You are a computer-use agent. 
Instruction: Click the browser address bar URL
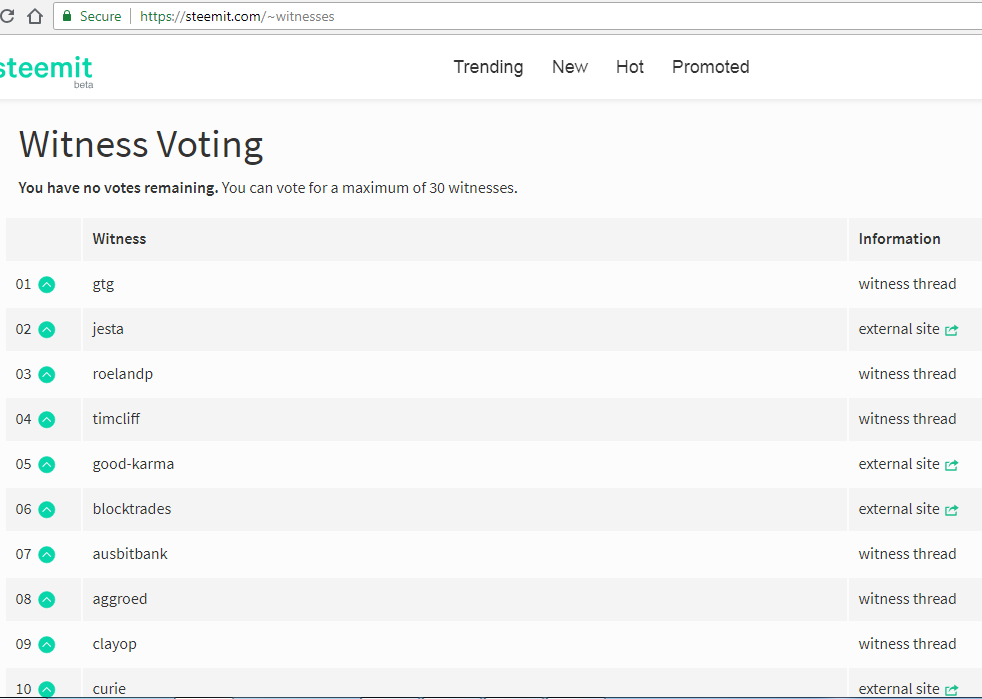click(x=237, y=16)
